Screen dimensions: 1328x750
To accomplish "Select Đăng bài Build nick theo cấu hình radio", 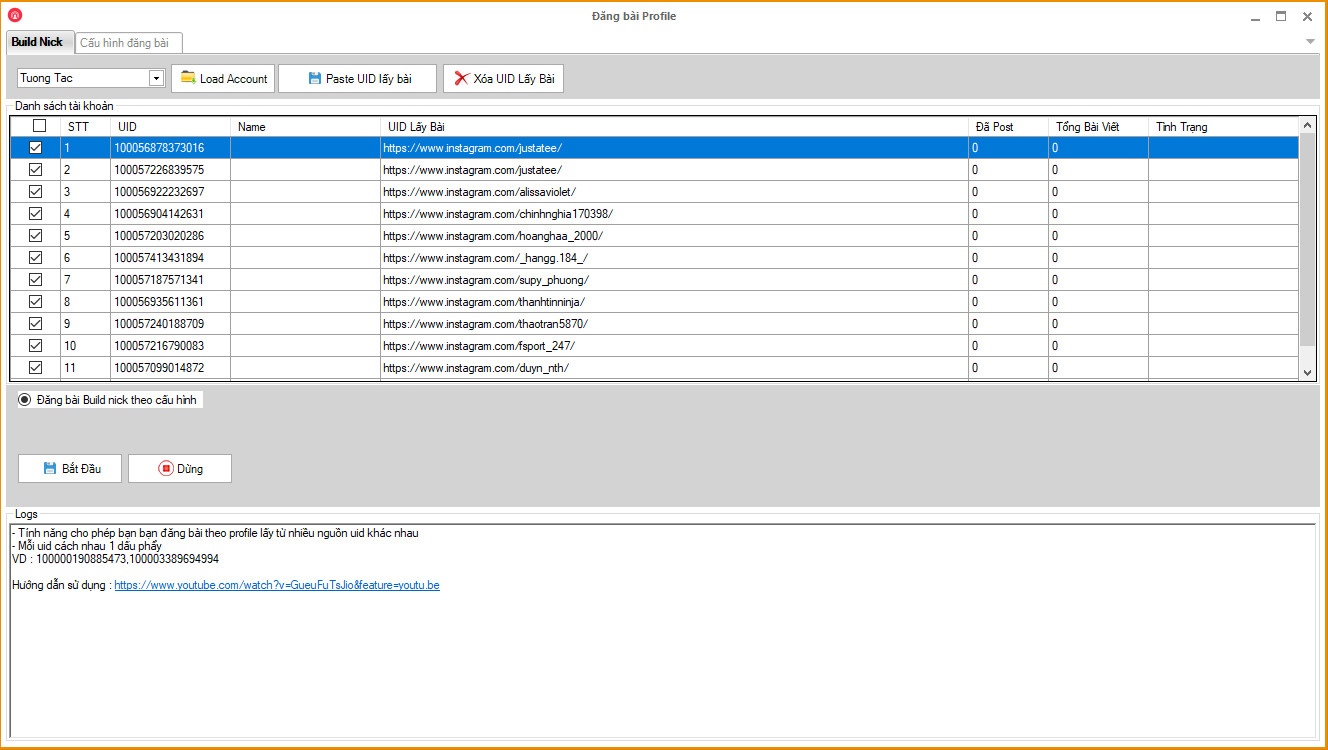I will [x=25, y=399].
